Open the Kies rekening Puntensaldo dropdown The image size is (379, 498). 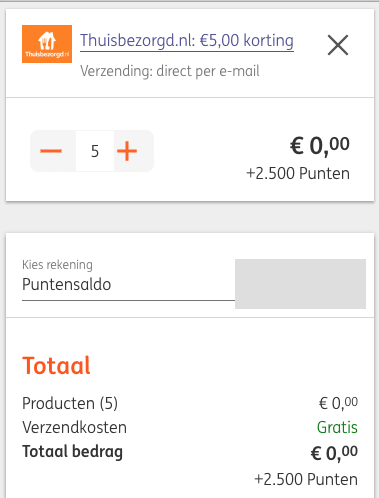click(x=128, y=280)
